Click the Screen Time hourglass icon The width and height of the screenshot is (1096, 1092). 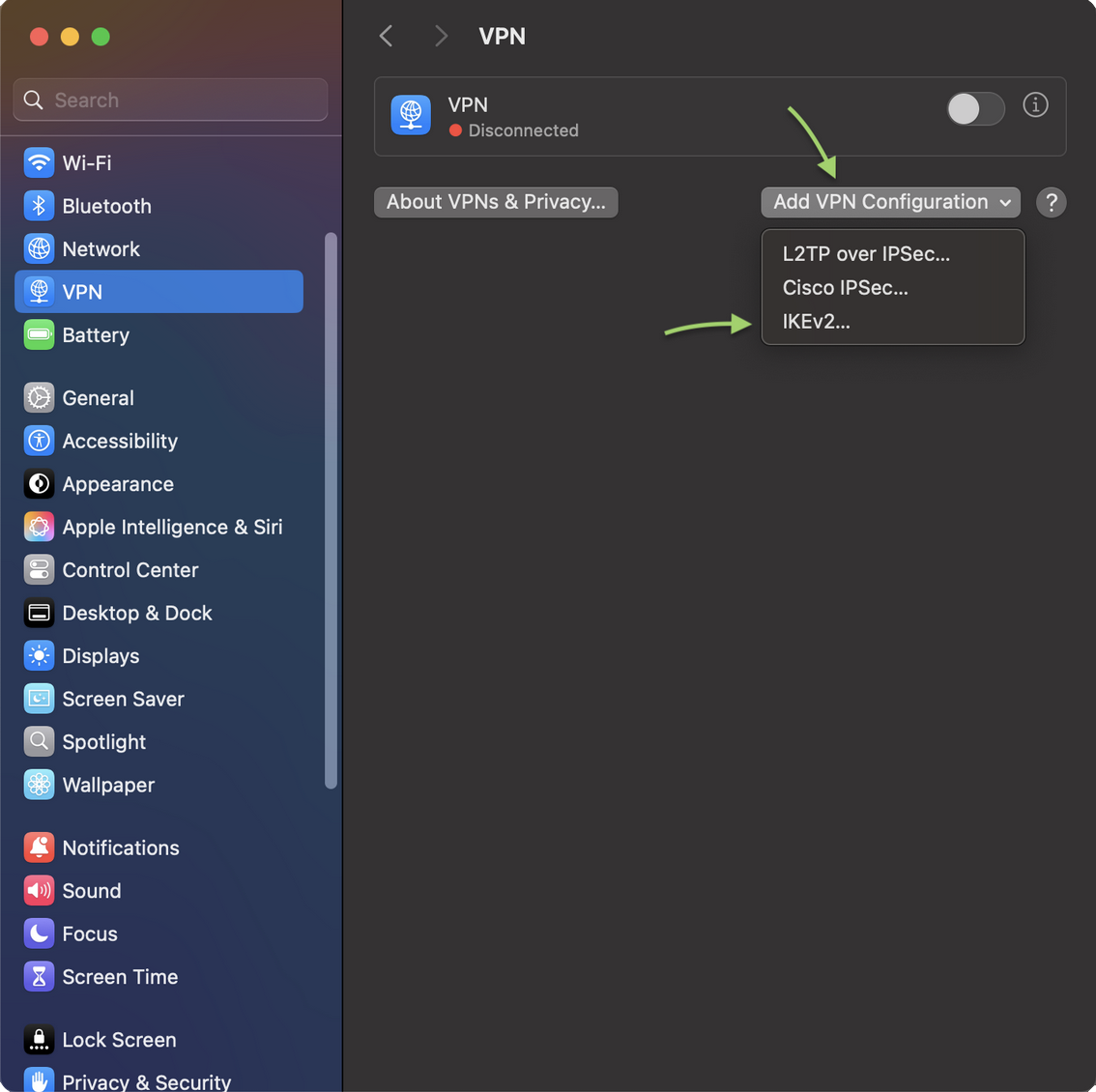point(39,977)
